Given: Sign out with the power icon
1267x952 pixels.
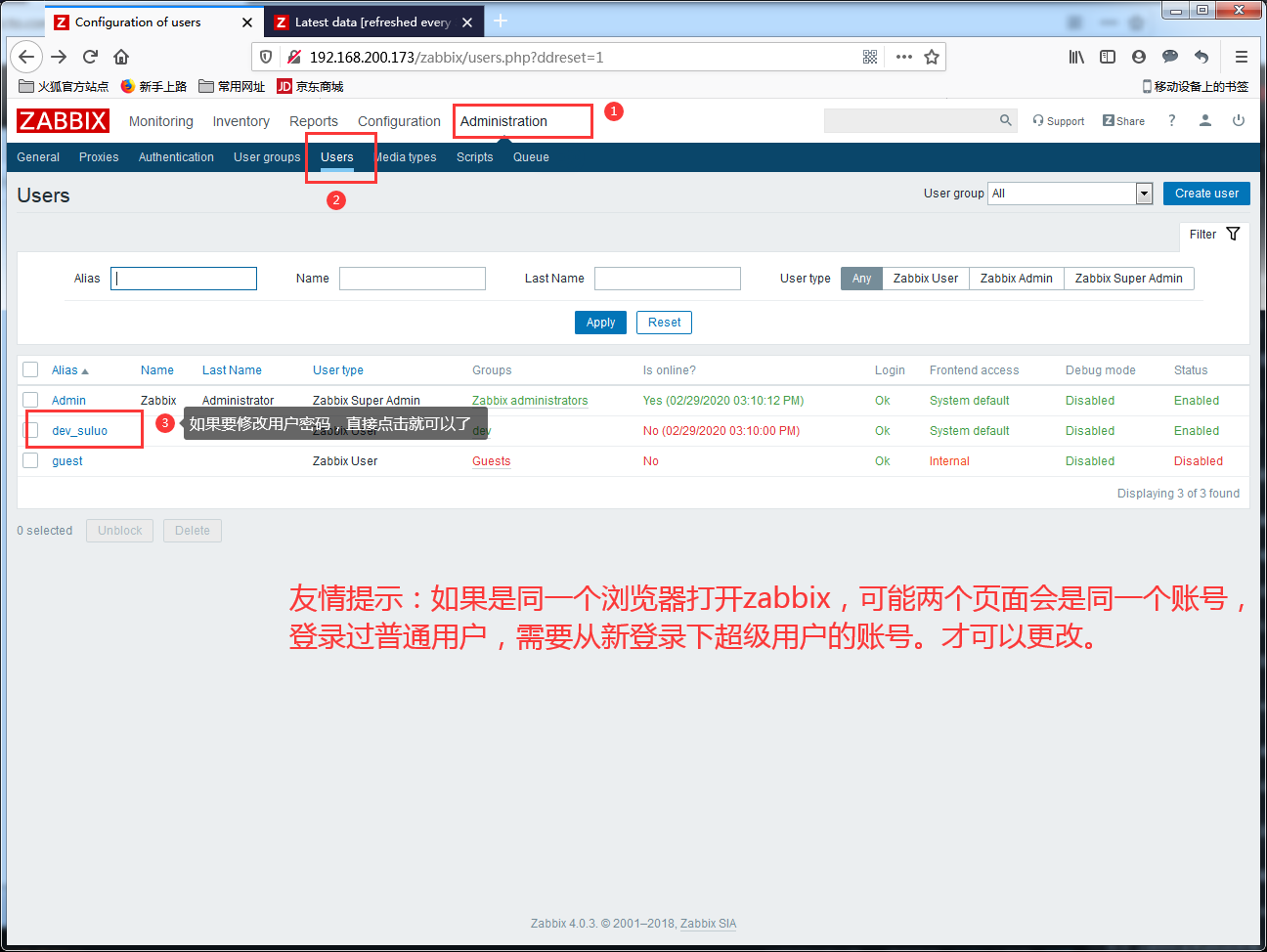Looking at the screenshot, I should click(x=1239, y=120).
